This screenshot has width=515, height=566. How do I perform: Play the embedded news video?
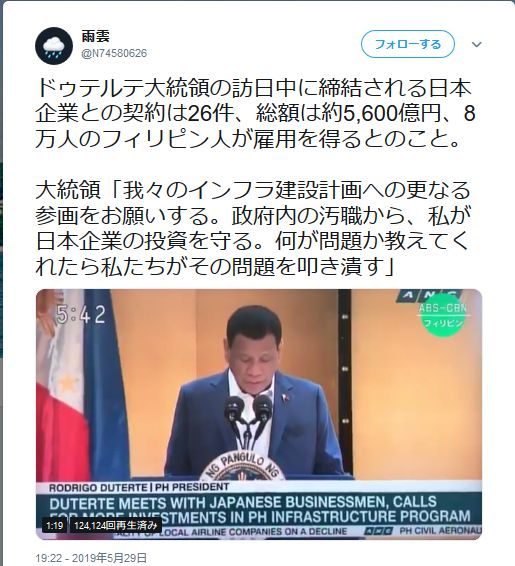(259, 414)
